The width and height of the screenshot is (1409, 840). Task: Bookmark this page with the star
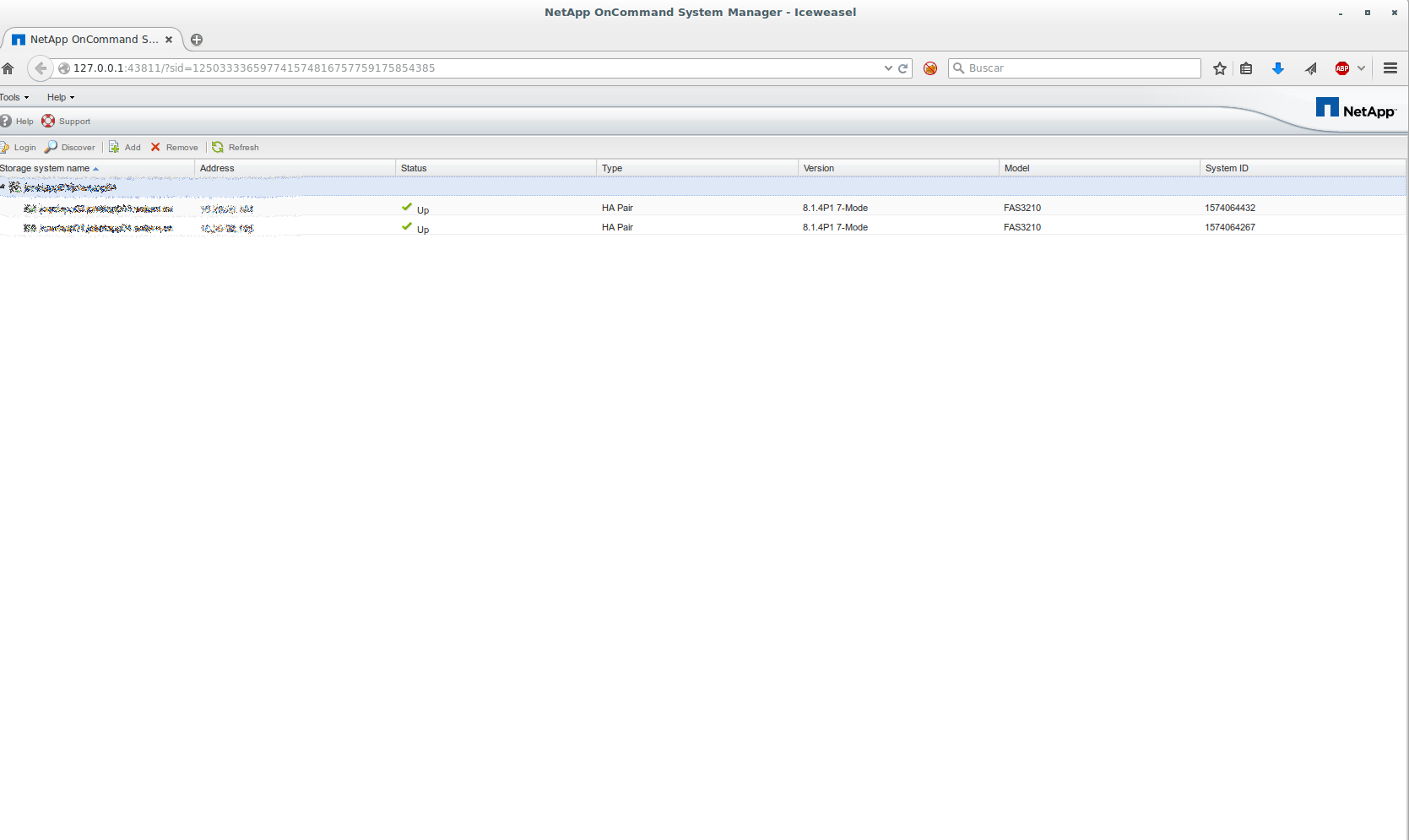point(1219,68)
